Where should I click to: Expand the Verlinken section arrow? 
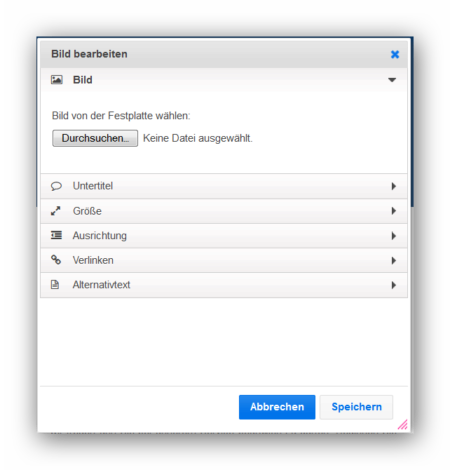[394, 260]
